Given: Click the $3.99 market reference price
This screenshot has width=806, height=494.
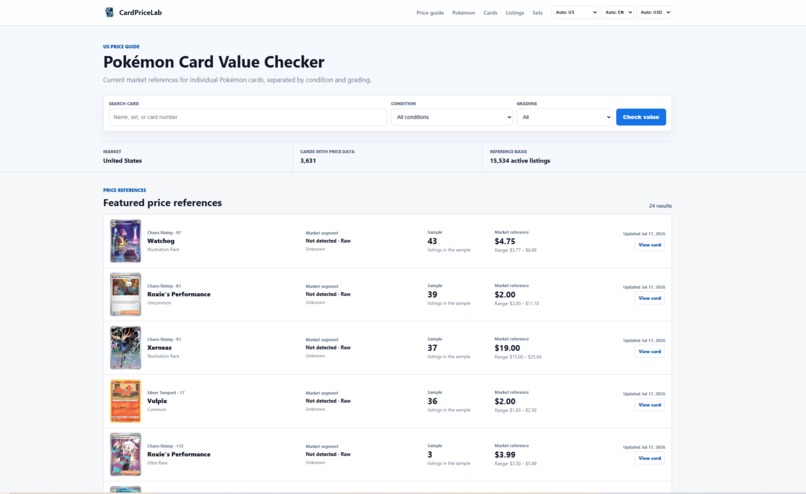Looking at the screenshot, I should (505, 455).
